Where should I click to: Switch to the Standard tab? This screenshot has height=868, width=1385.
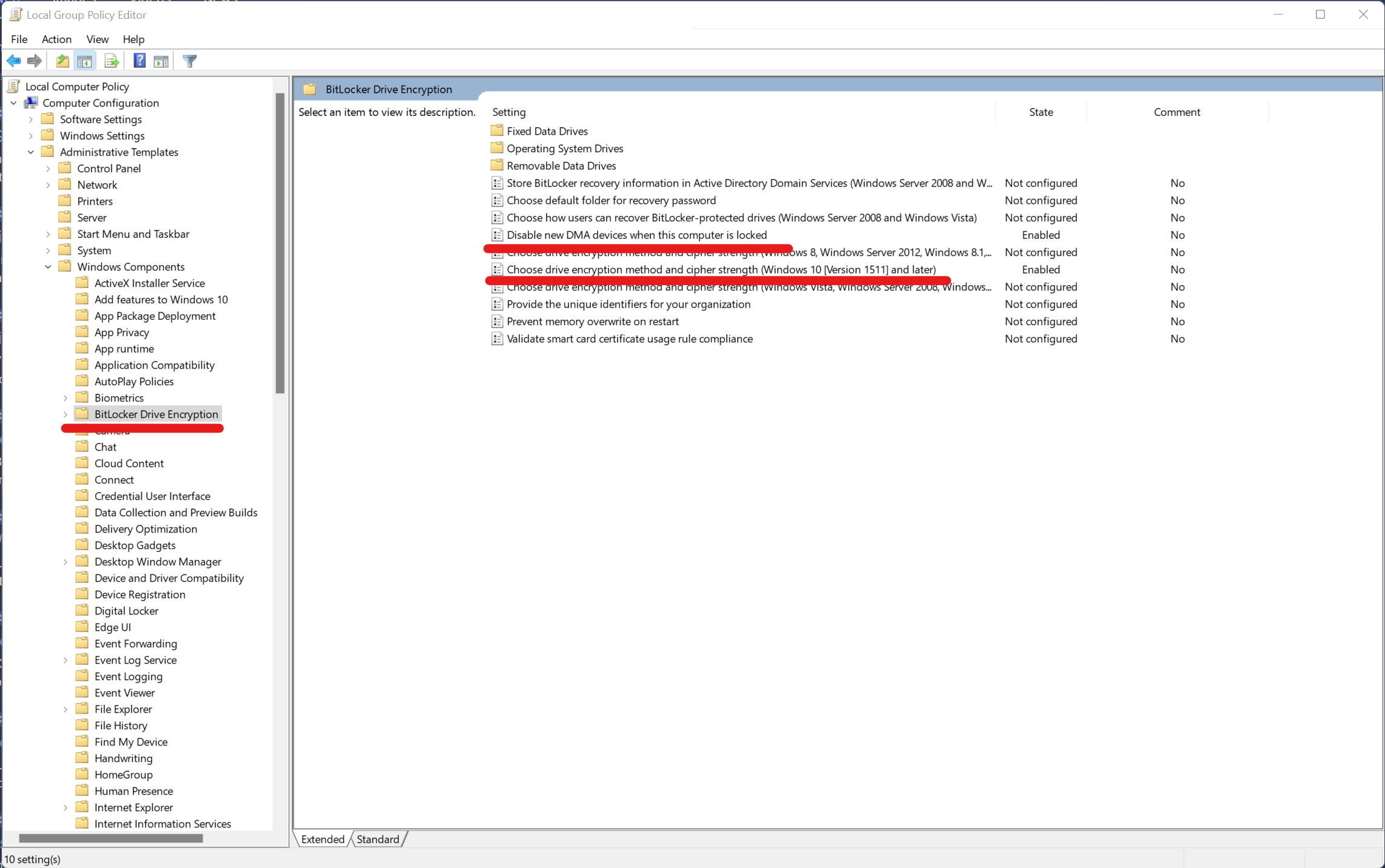point(378,839)
